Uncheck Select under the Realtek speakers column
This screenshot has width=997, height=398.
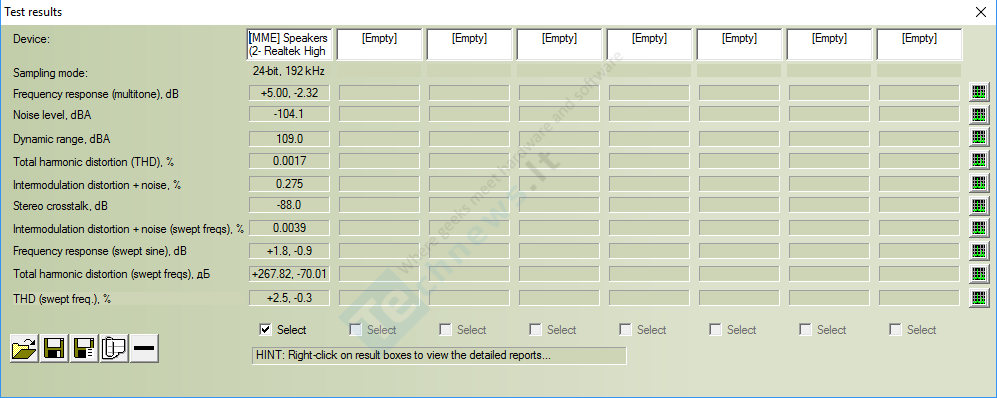click(x=266, y=329)
